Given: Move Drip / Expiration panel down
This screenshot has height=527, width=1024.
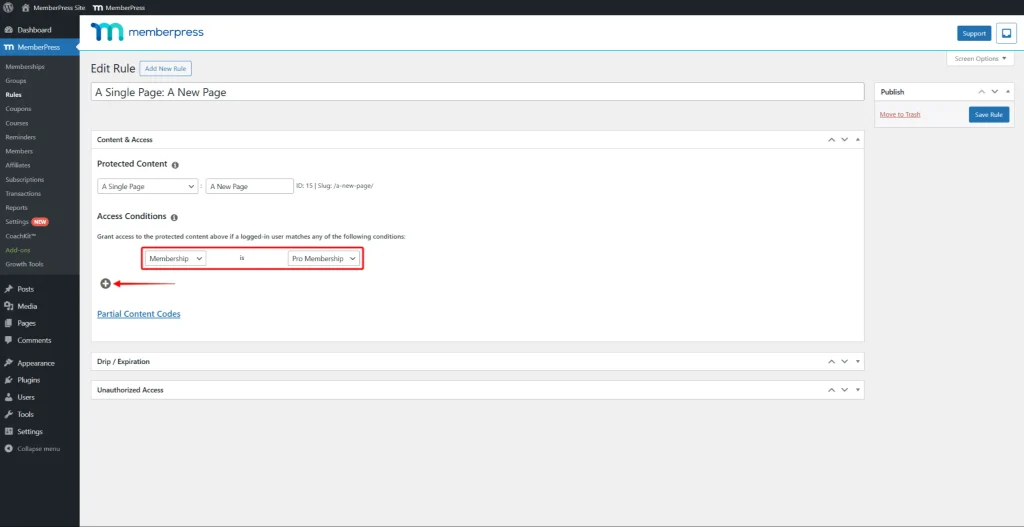Looking at the screenshot, I should [844, 362].
